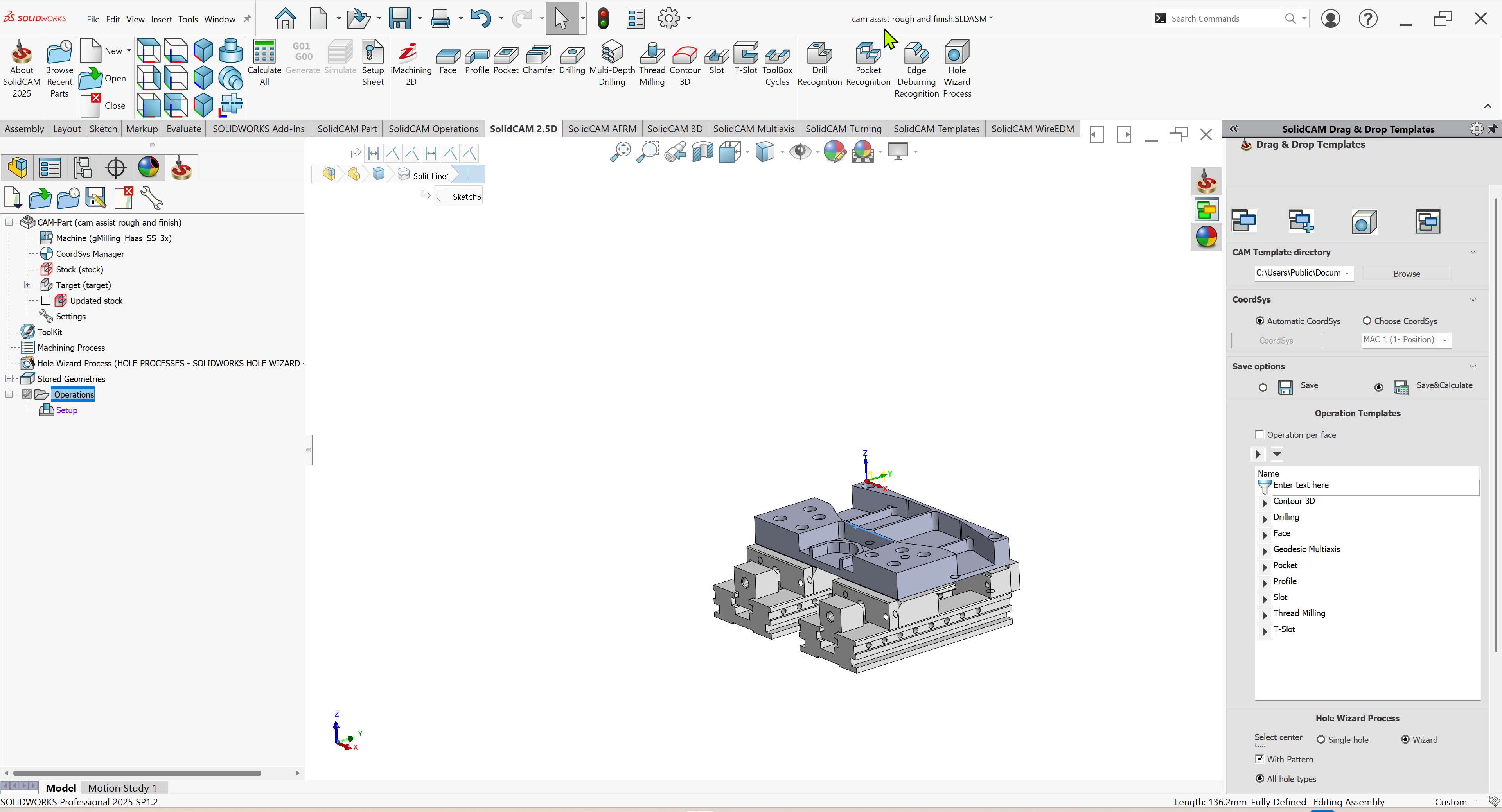This screenshot has height=812, width=1502.
Task: Run Edge Deburring Recognition
Action: click(x=916, y=68)
